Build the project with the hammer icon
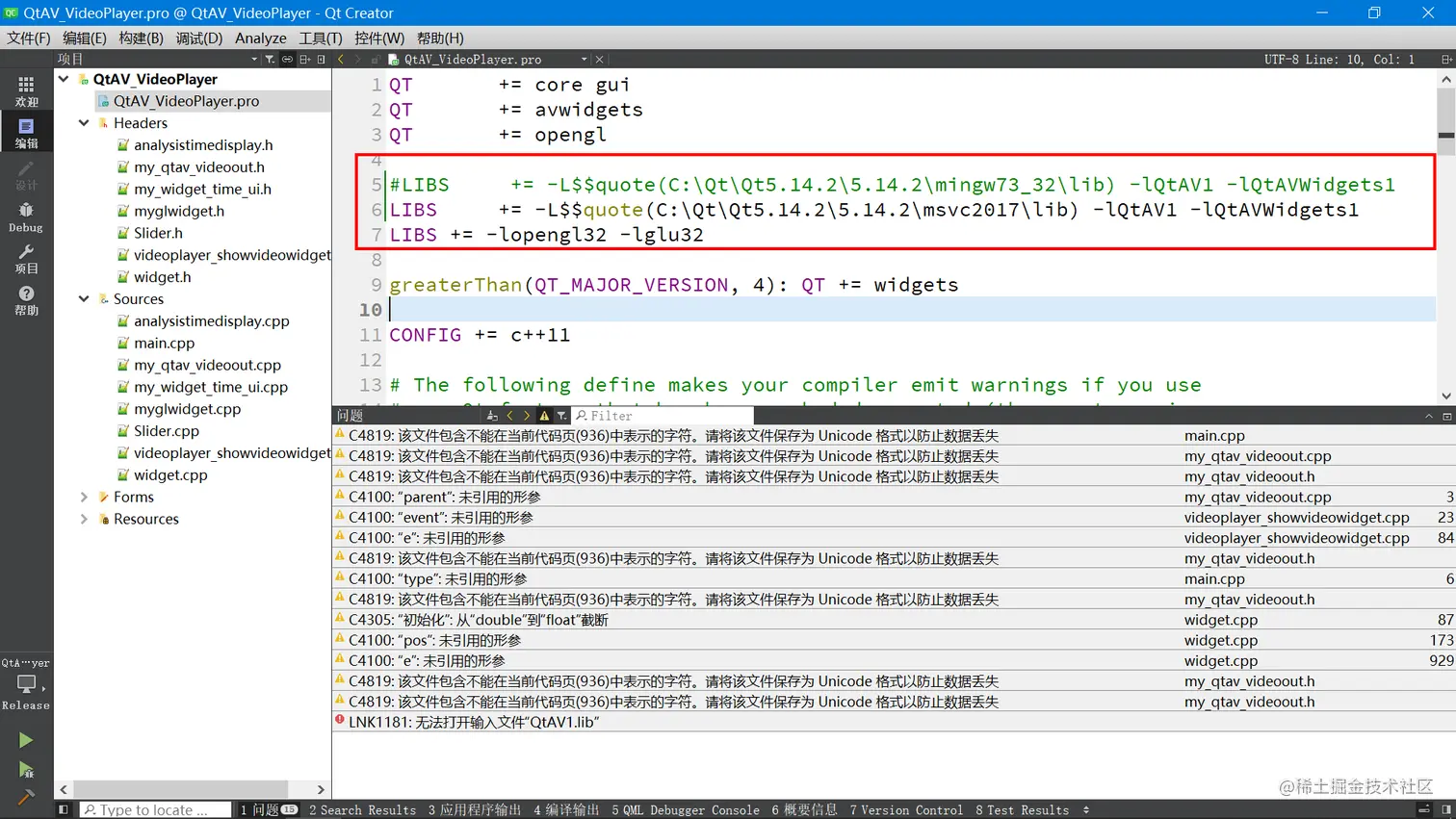This screenshot has width=1456, height=819. click(x=26, y=797)
